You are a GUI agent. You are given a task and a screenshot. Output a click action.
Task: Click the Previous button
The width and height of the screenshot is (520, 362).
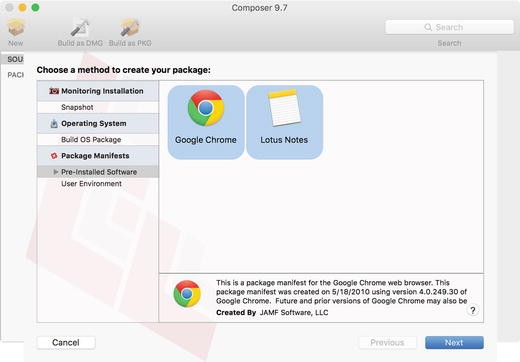click(x=387, y=342)
